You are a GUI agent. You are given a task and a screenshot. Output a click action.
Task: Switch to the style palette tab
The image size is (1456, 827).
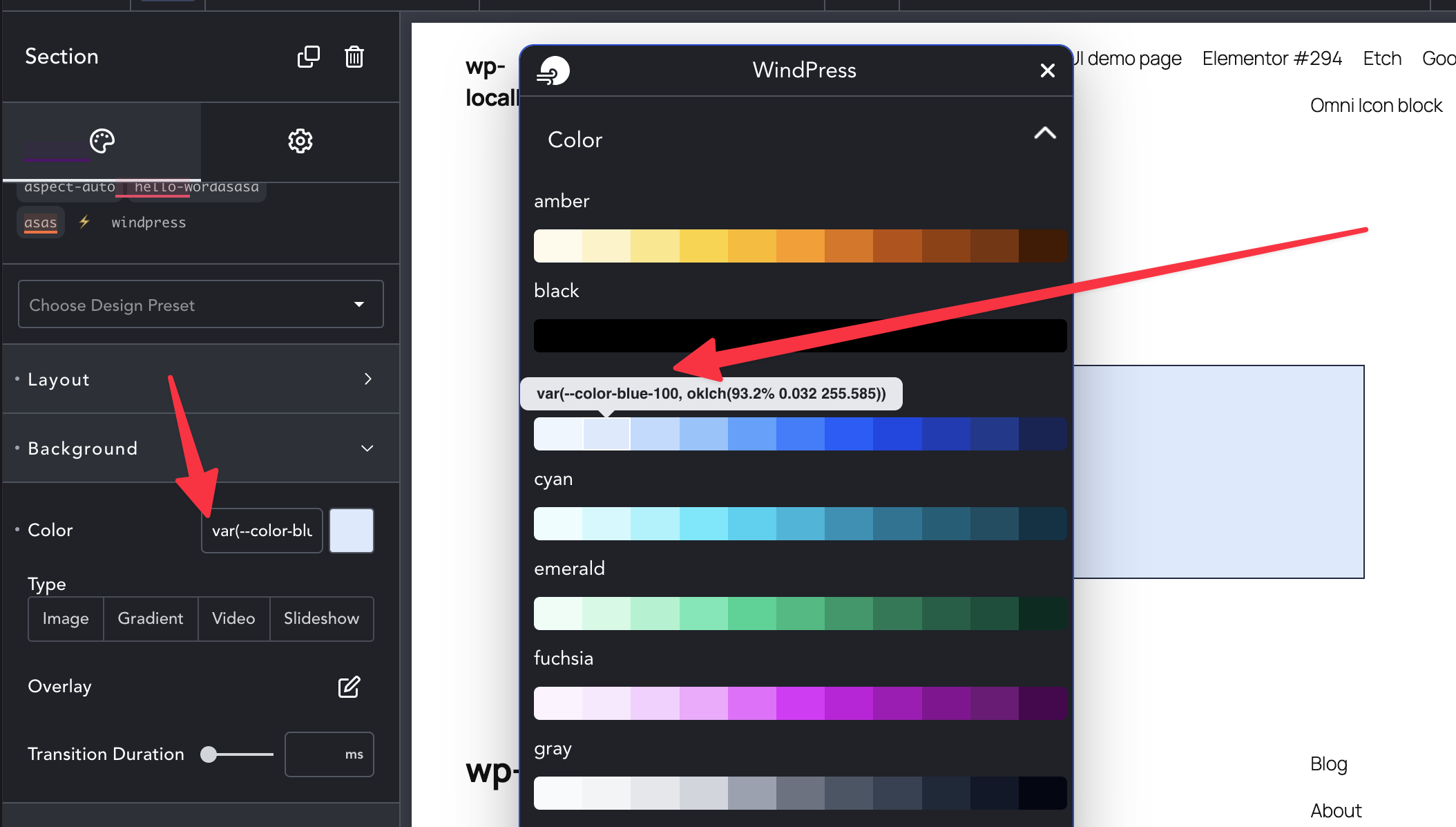click(x=102, y=141)
